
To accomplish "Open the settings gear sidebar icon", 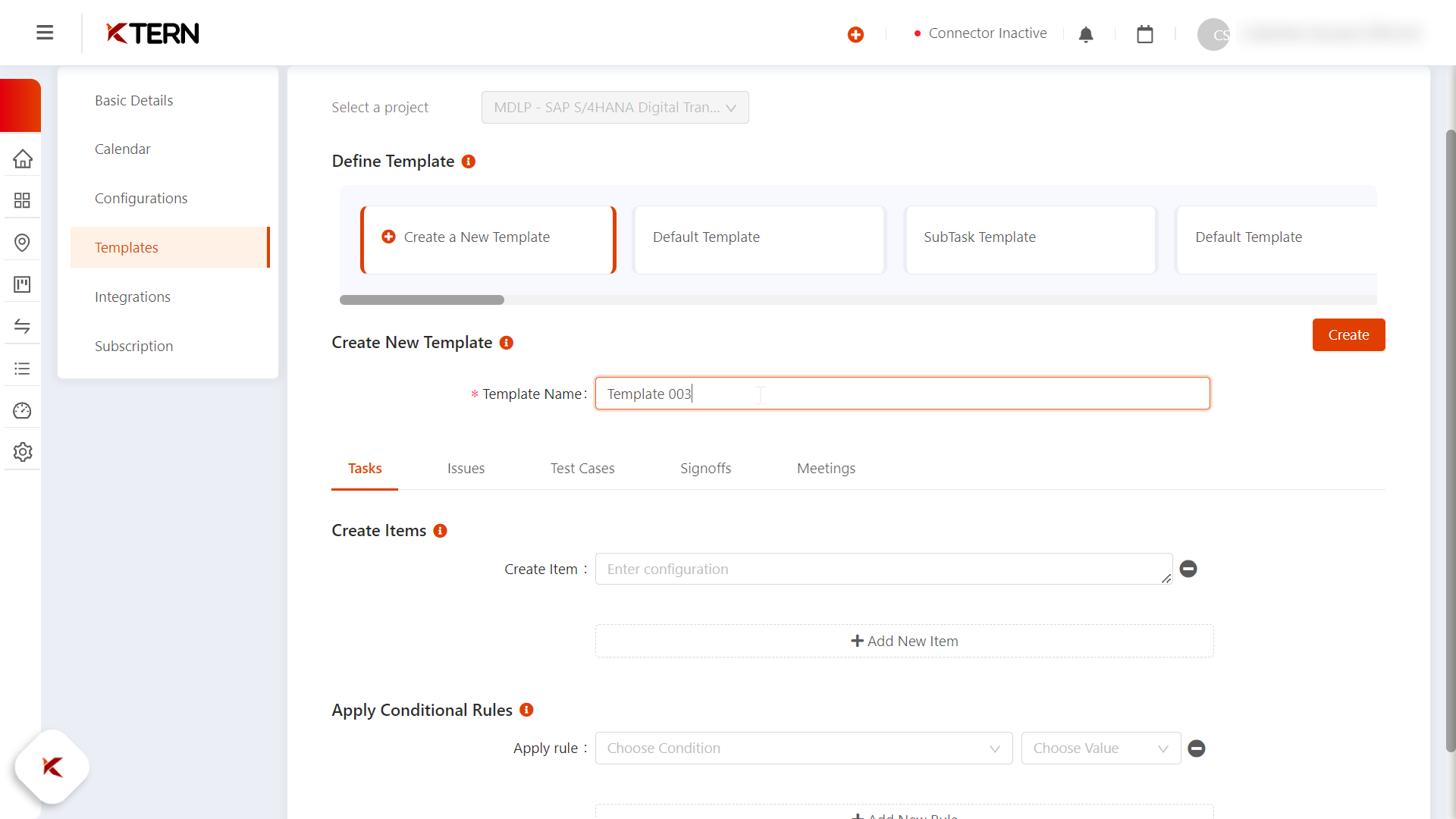I will 22,452.
